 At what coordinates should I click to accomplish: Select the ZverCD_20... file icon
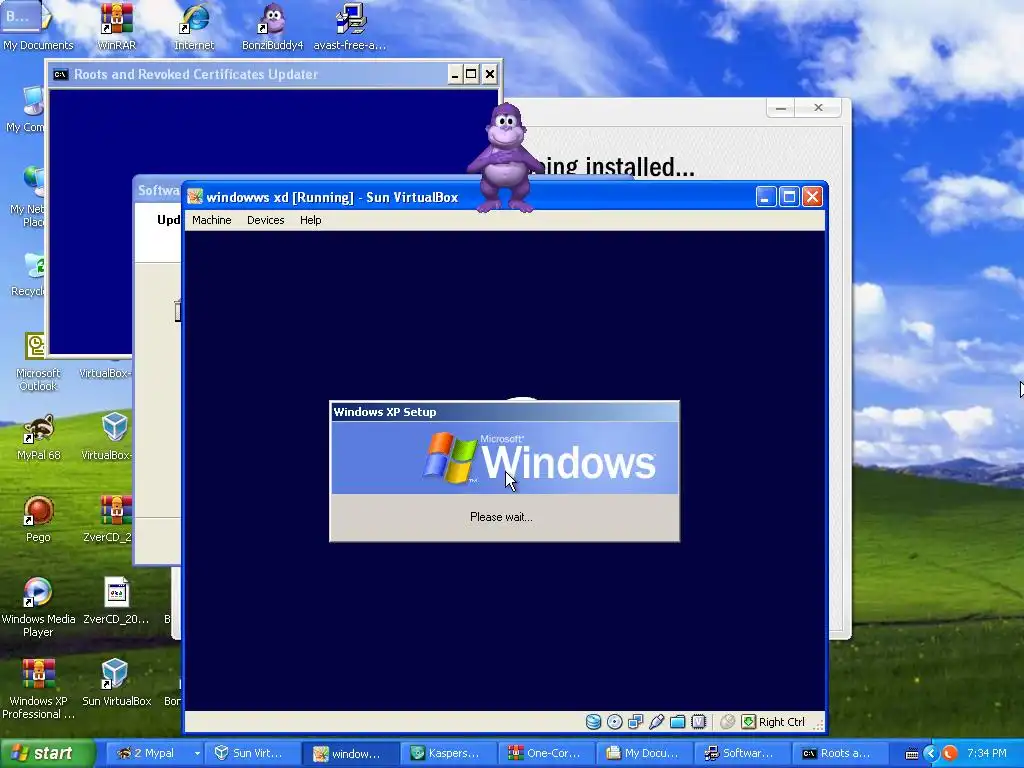(x=116, y=602)
